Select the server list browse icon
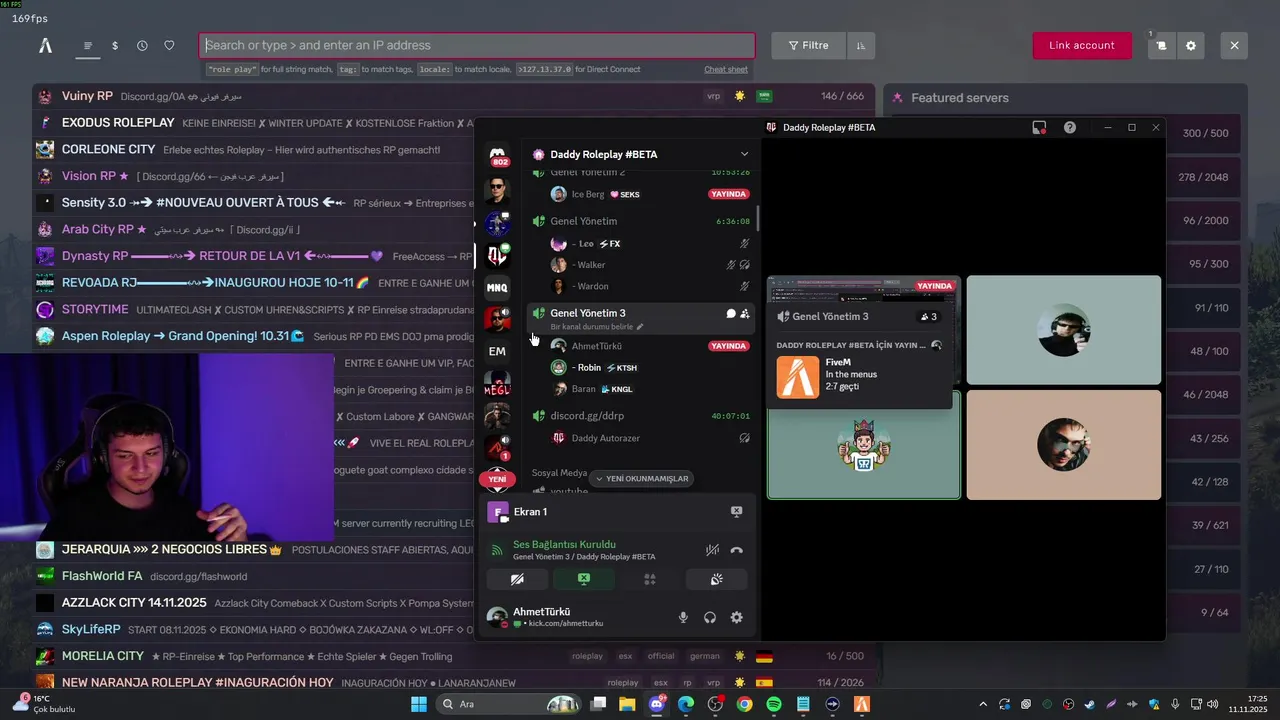 (88, 45)
